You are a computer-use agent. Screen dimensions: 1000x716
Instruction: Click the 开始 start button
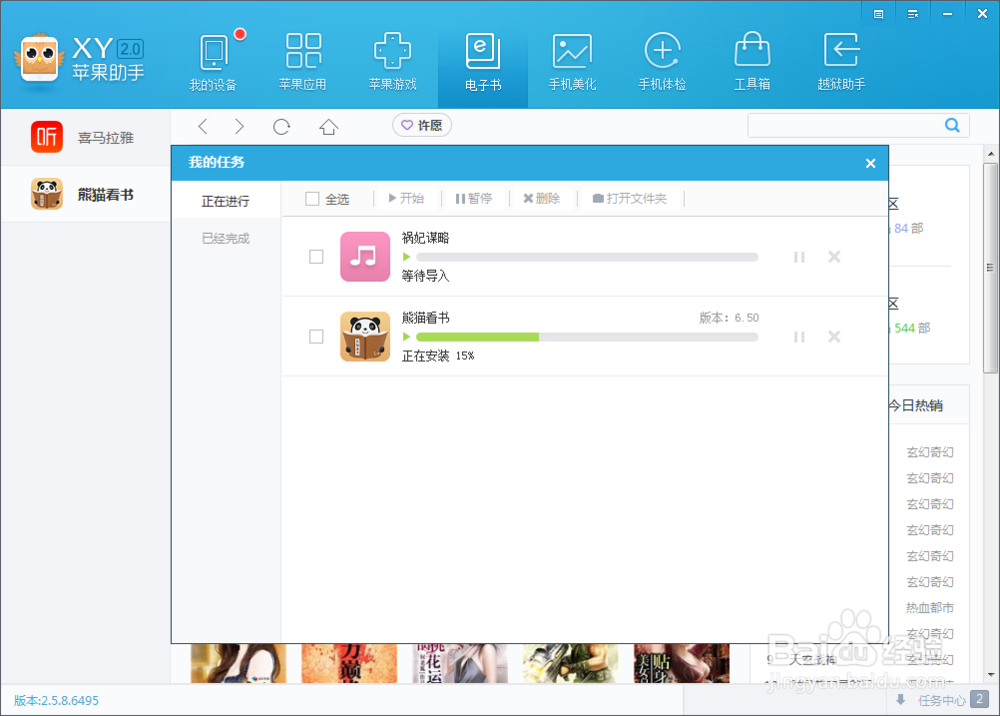[406, 198]
